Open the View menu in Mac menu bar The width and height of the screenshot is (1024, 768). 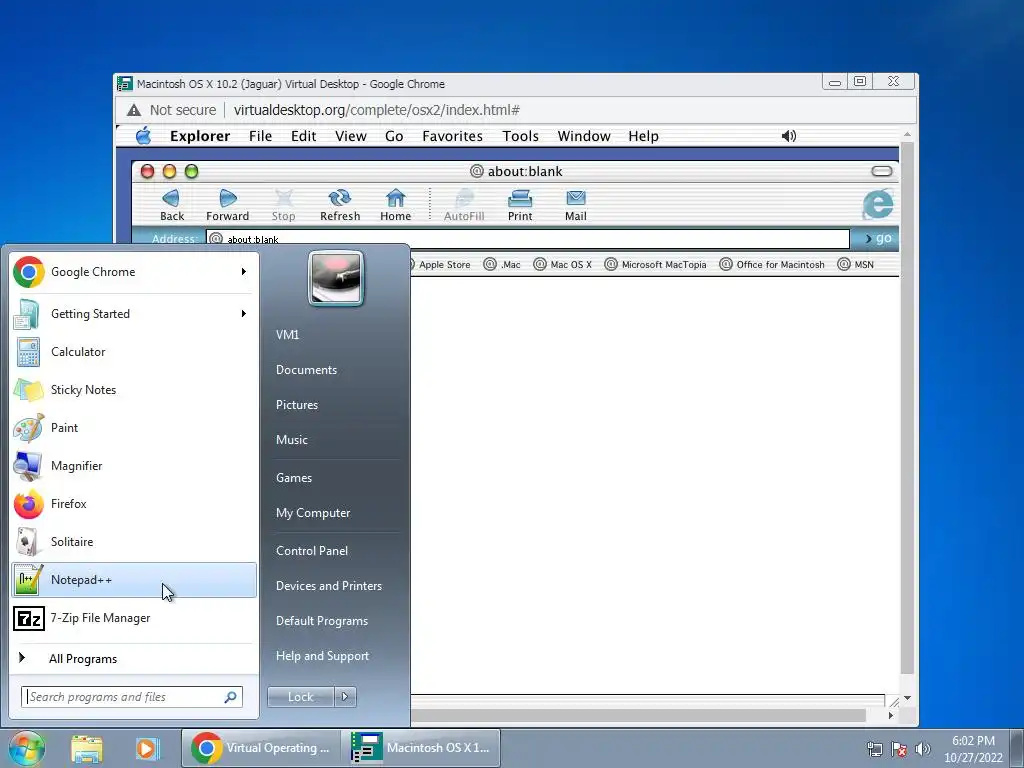[x=351, y=136]
